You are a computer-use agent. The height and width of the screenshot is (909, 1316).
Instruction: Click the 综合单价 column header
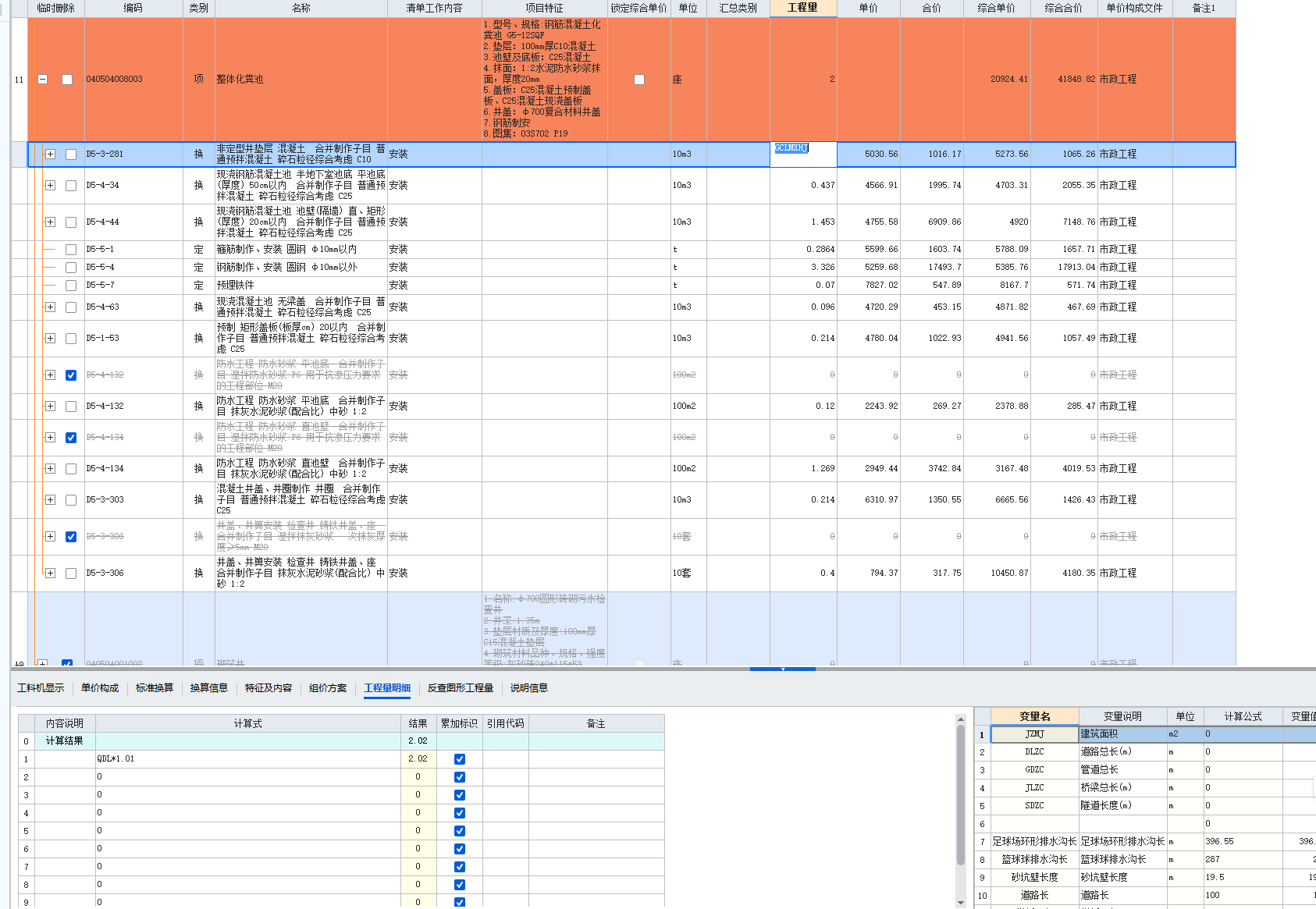[x=997, y=8]
